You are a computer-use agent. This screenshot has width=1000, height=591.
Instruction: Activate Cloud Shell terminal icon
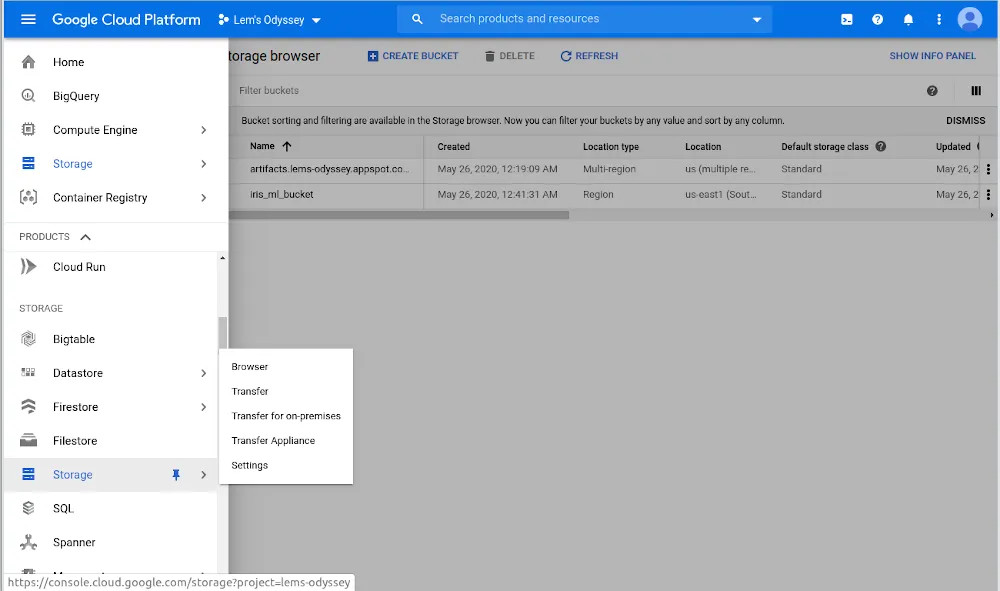846,19
